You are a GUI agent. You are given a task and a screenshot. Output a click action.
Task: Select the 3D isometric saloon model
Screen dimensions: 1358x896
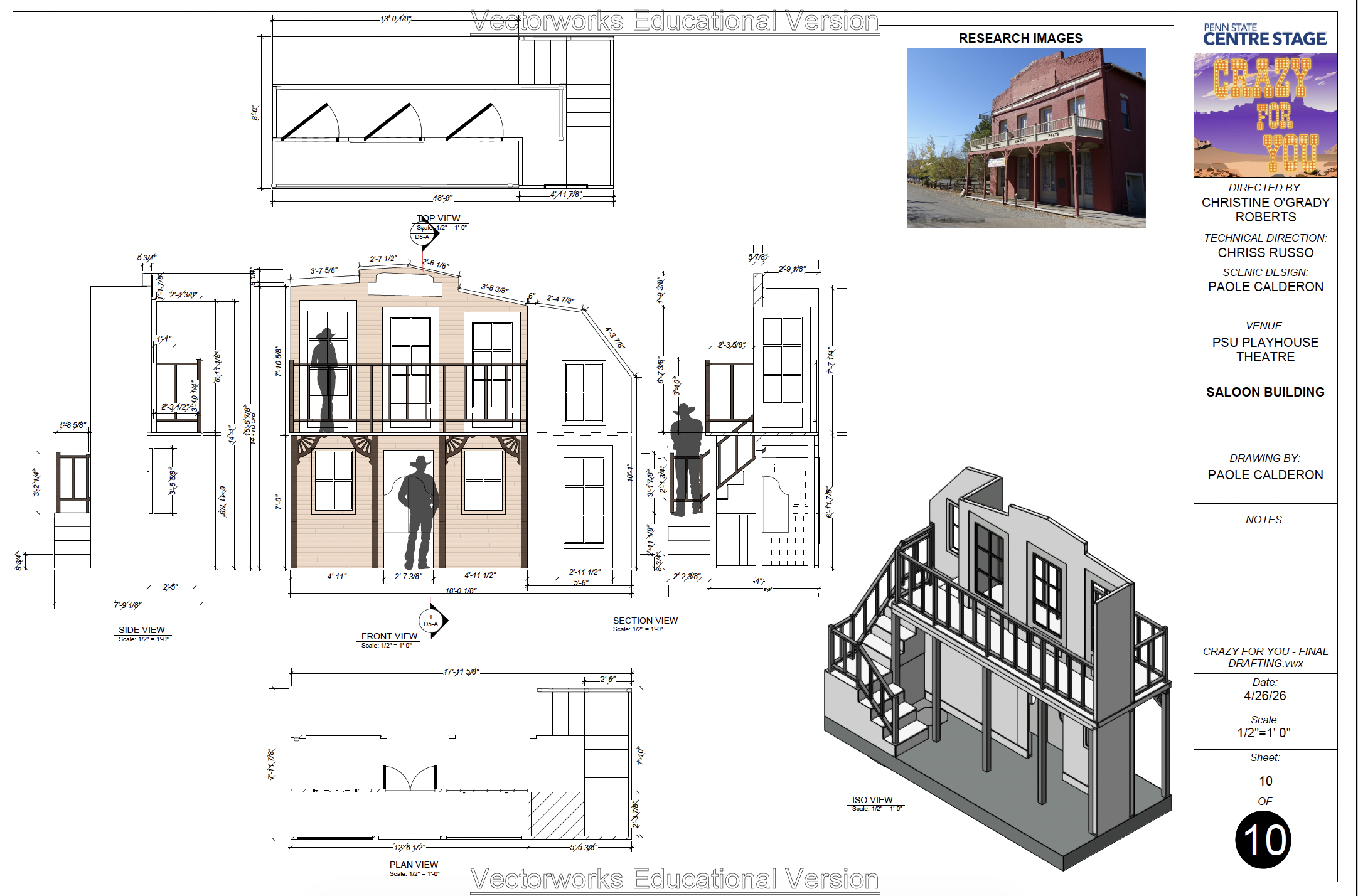click(998, 668)
